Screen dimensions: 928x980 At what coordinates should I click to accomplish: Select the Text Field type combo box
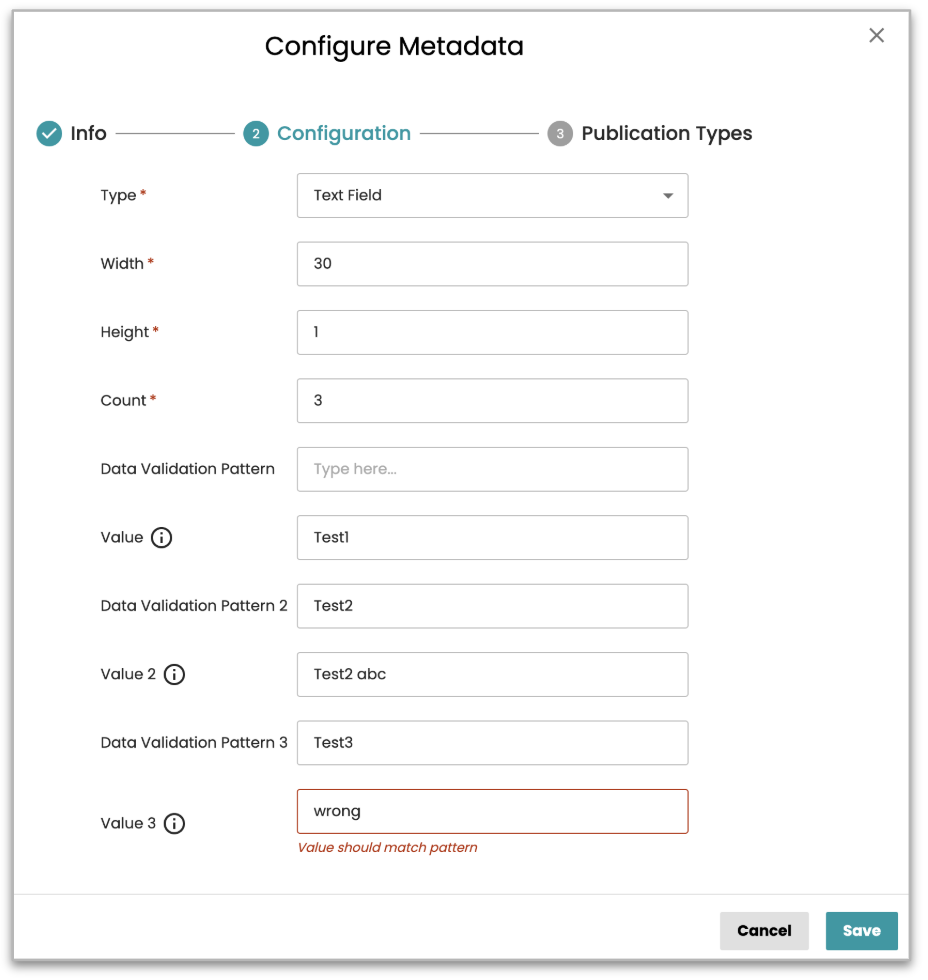480,196
